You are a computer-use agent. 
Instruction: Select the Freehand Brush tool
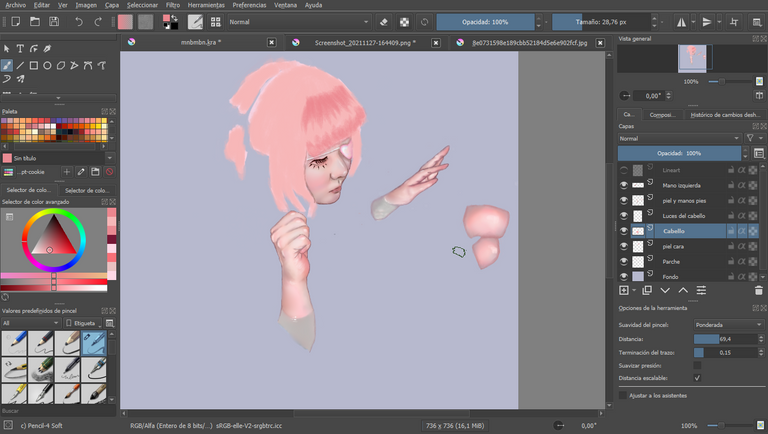6,65
